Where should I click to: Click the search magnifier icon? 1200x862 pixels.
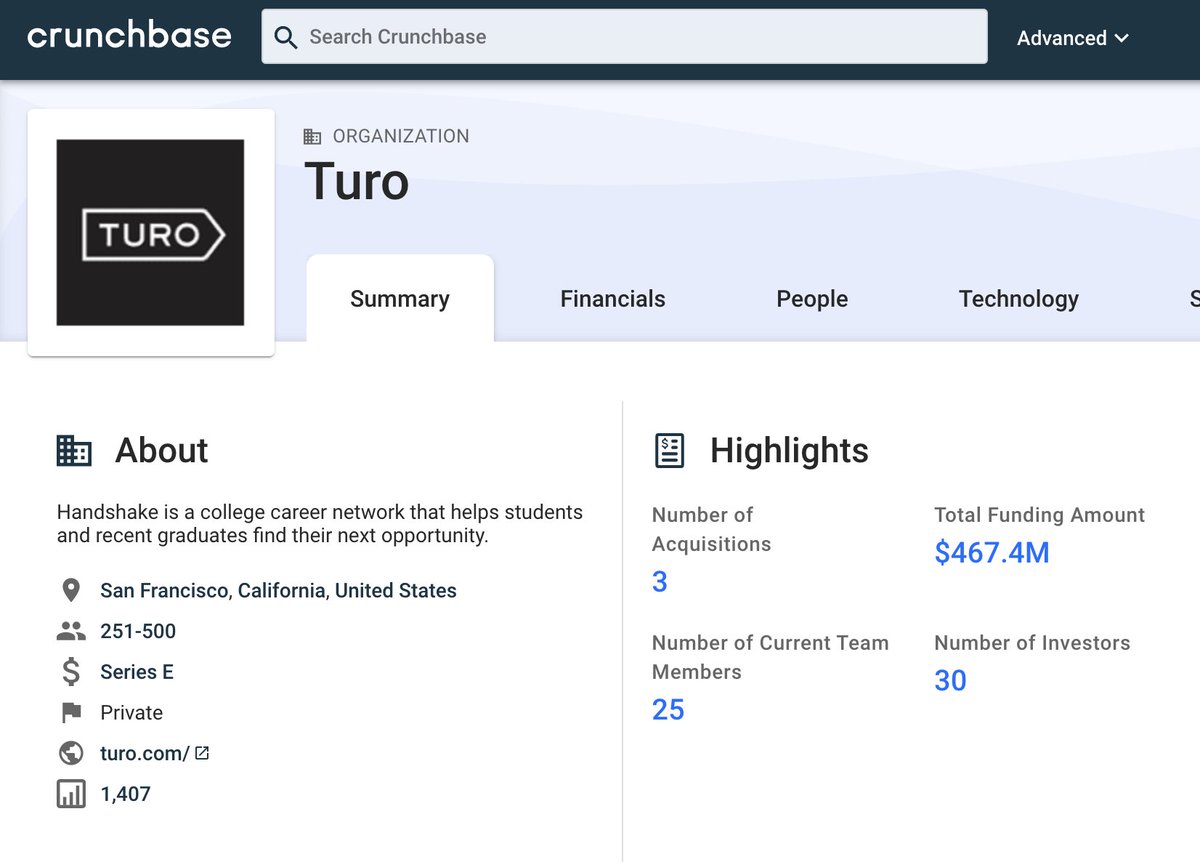pos(285,37)
